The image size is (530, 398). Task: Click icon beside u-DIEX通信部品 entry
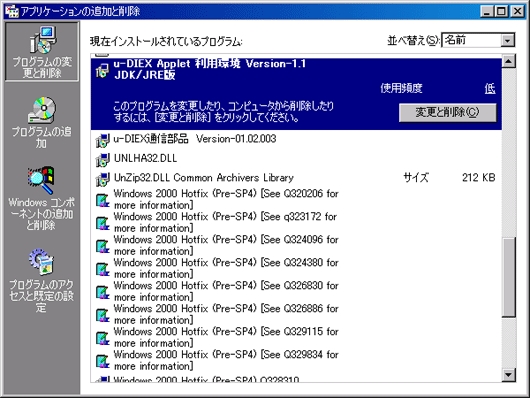pyautogui.click(x=102, y=141)
